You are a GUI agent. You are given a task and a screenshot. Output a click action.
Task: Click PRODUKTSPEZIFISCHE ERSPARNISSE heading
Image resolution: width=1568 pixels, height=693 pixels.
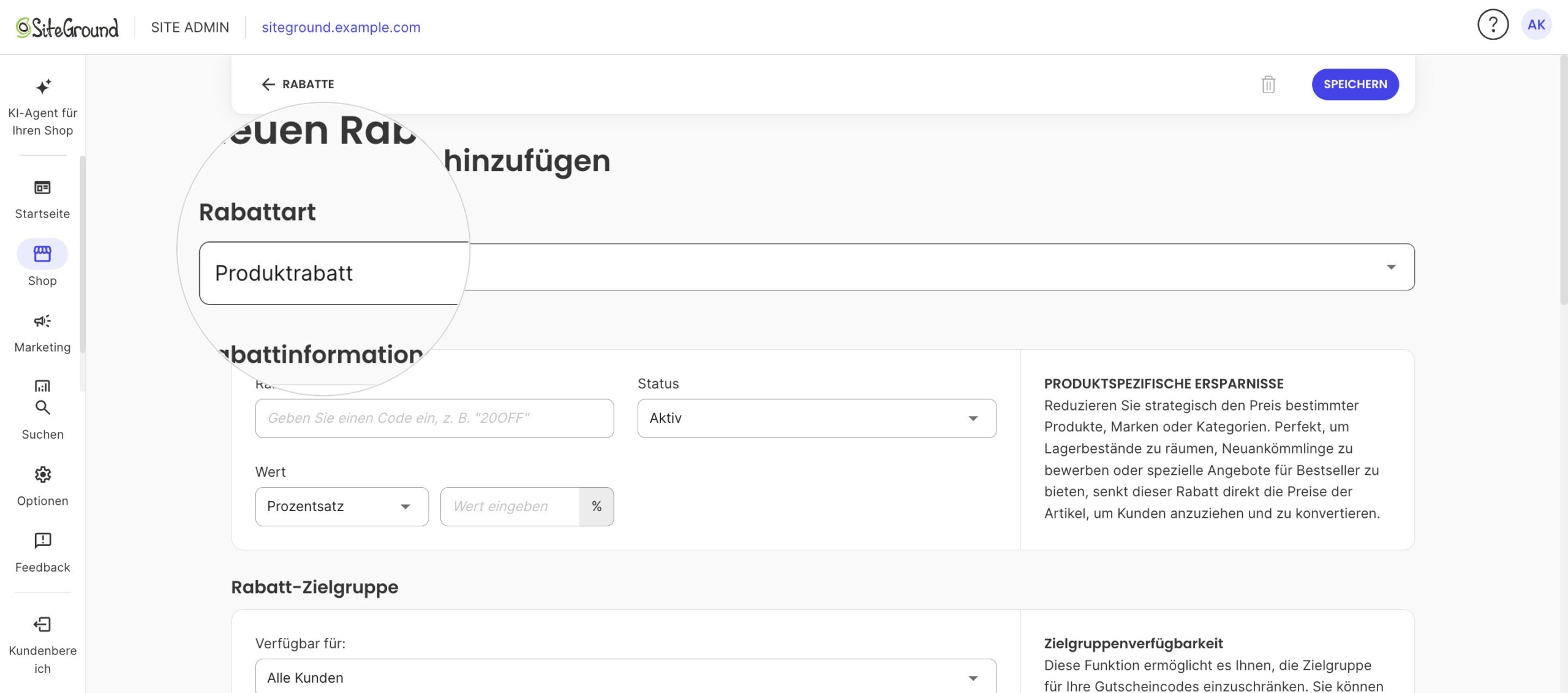click(x=1164, y=384)
